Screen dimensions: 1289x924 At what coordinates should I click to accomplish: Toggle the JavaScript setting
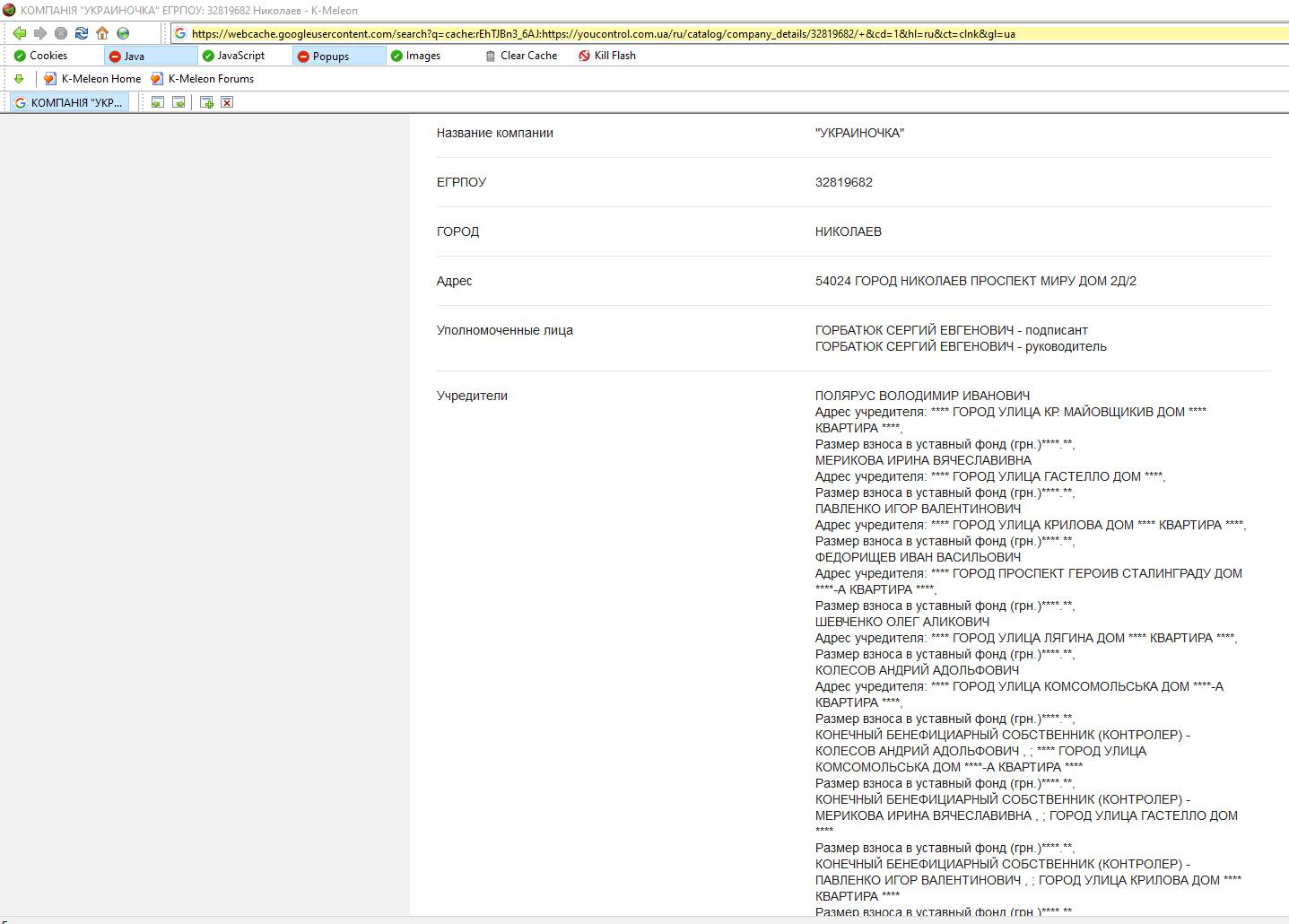pyautogui.click(x=234, y=56)
